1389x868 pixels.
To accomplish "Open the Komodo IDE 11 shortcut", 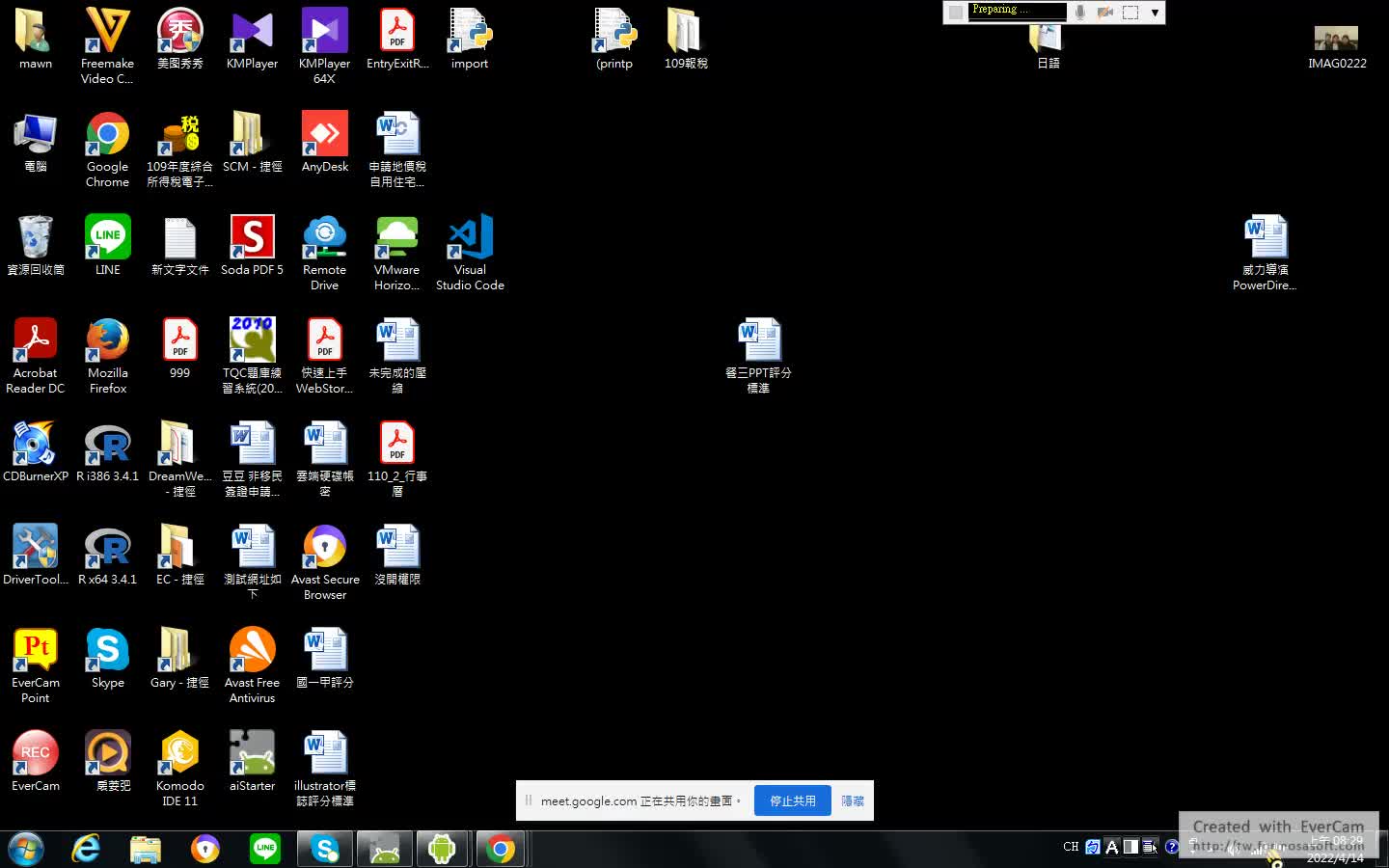I will point(179,768).
